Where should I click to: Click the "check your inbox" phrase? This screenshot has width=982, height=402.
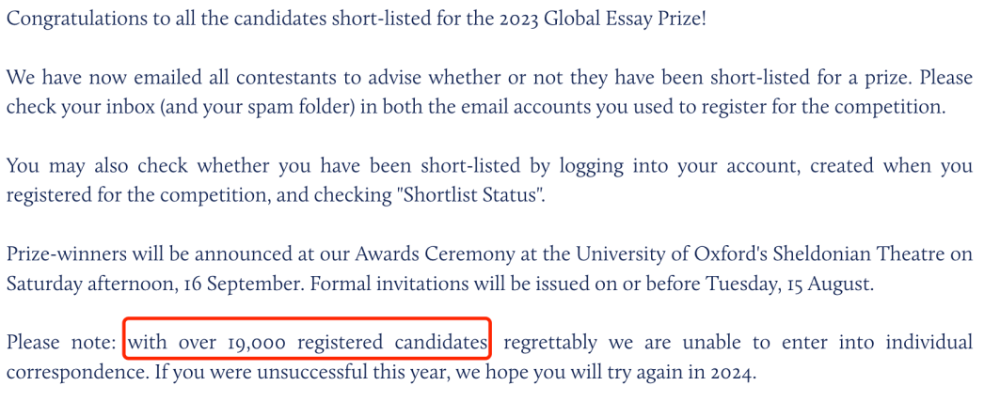pos(80,107)
